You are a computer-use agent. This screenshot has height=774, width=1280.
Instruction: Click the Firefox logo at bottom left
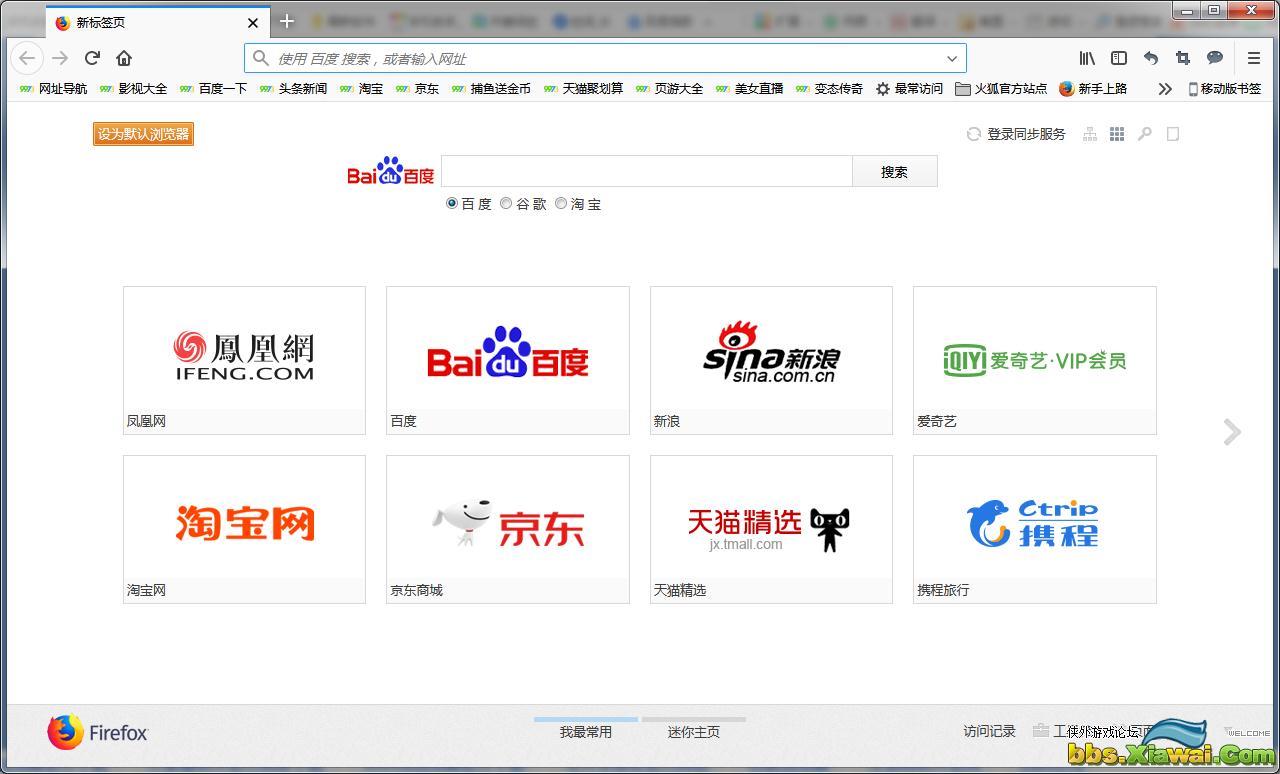coord(97,732)
